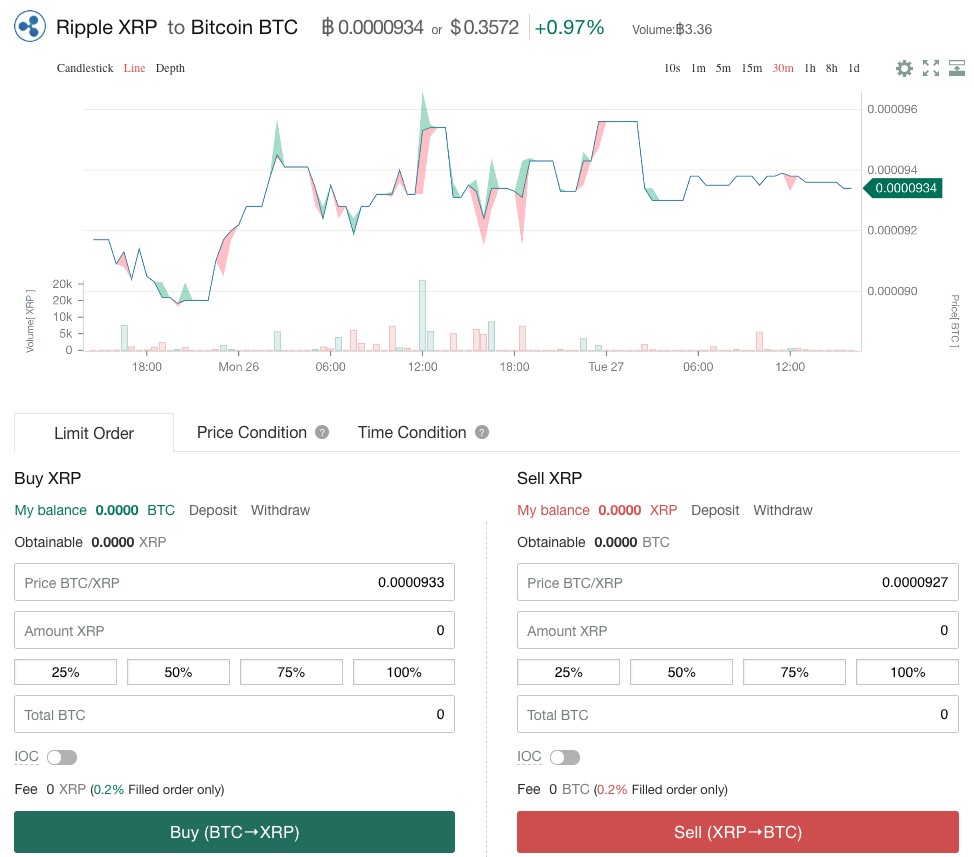Switch to the Limit Order tab
Screen dimensions: 974x857
coord(94,433)
